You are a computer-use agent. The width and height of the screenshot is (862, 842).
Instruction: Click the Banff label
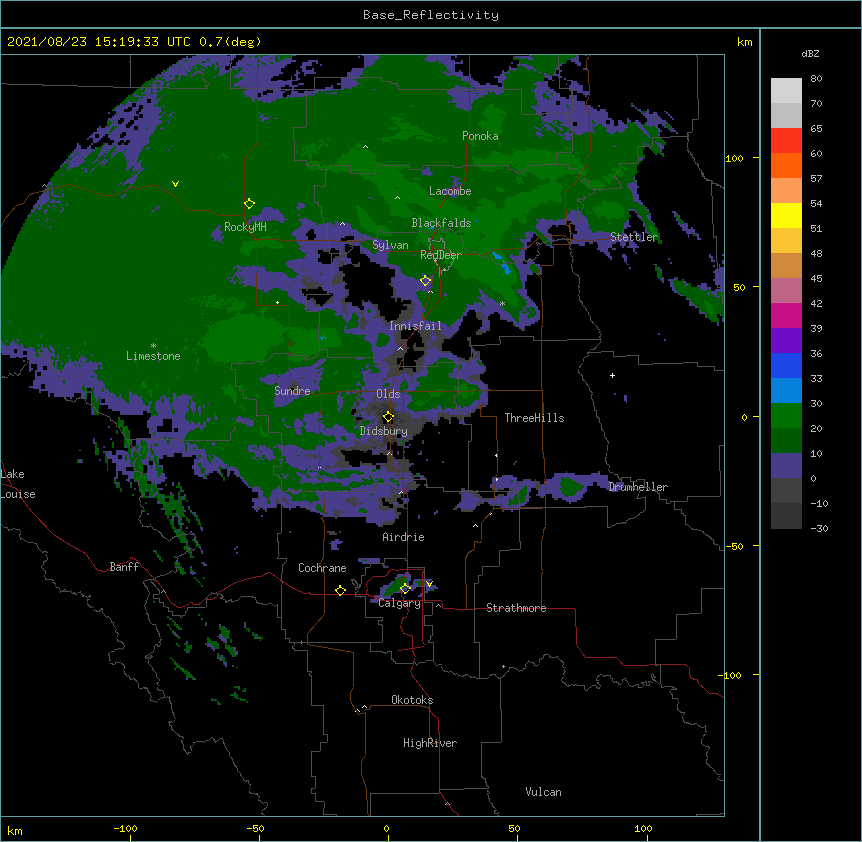124,567
